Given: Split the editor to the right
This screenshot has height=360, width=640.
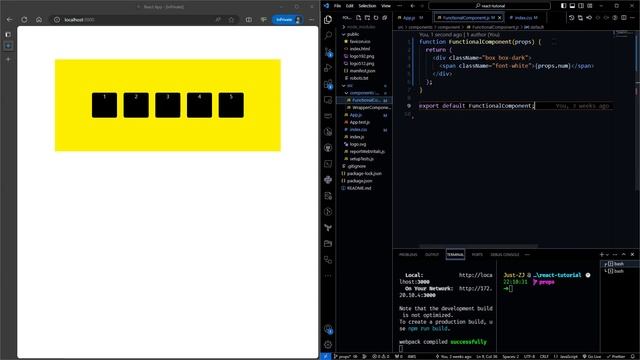Looking at the screenshot, I should click(x=624, y=18).
